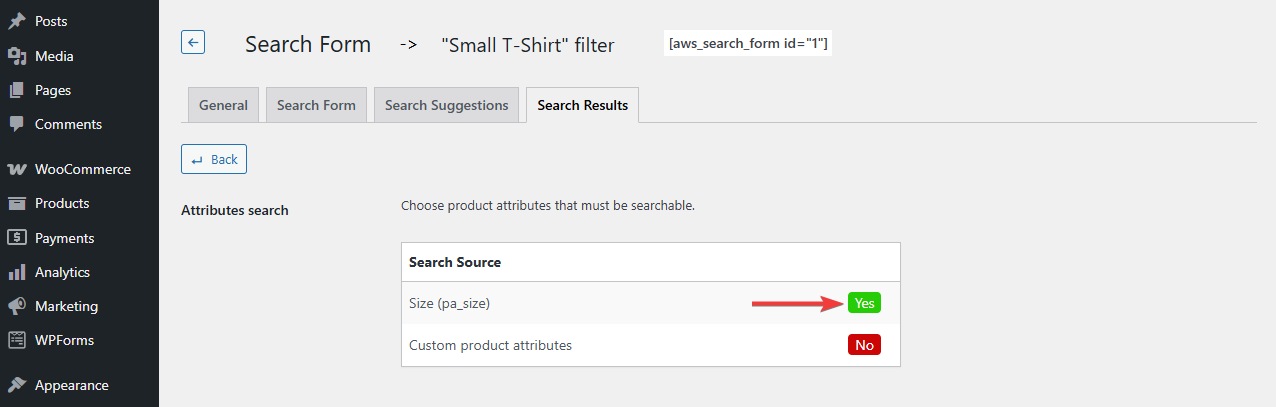
Task: Open the Search Form tab
Action: [316, 105]
